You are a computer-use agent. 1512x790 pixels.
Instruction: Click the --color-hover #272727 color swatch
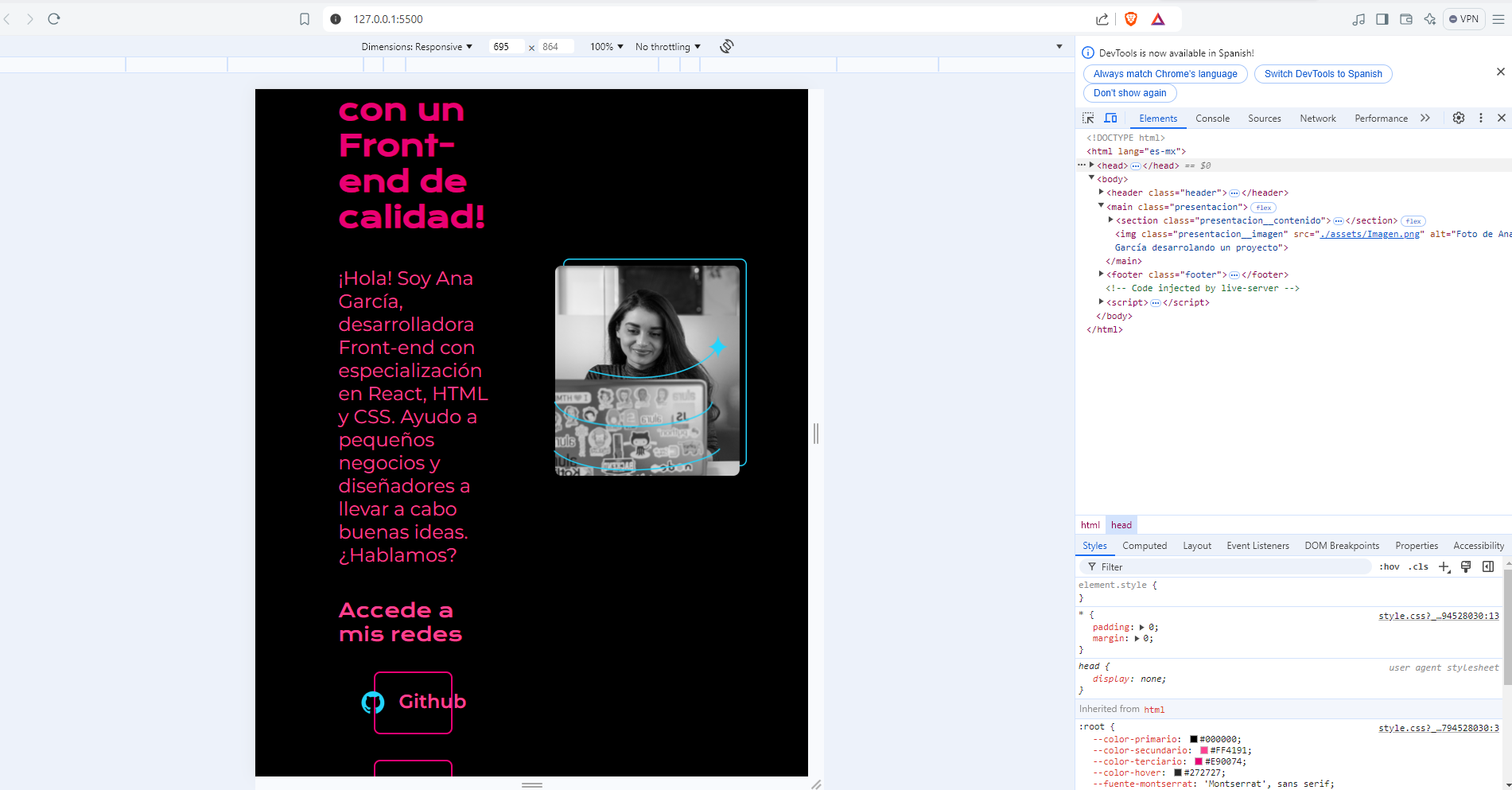[1178, 772]
